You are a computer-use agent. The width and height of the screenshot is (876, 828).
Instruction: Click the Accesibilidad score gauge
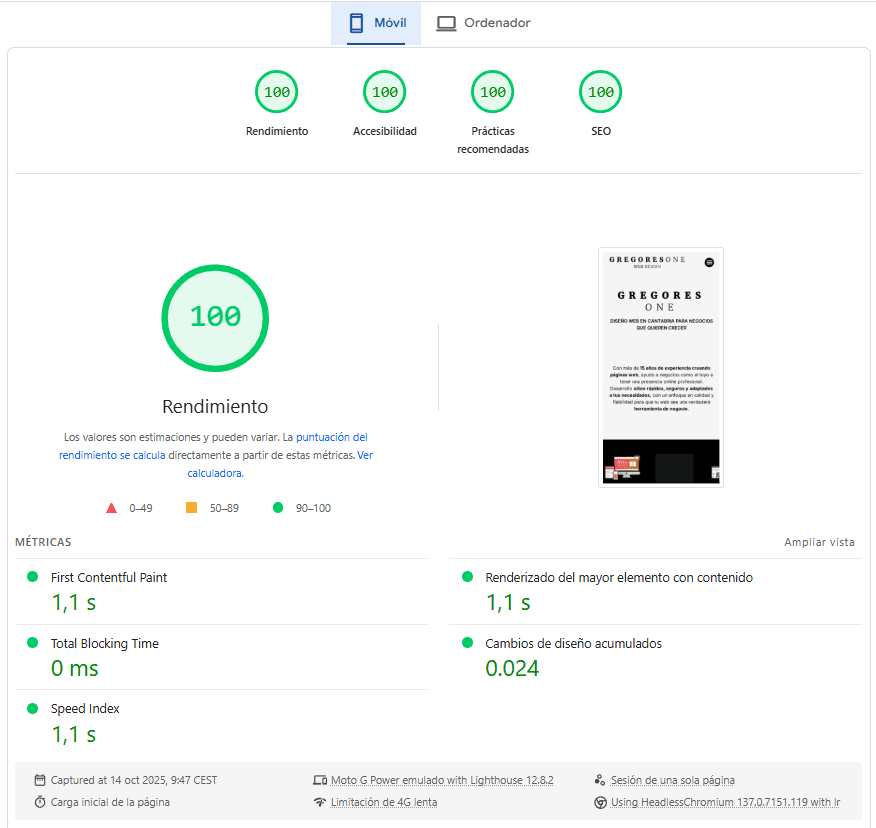click(x=385, y=93)
